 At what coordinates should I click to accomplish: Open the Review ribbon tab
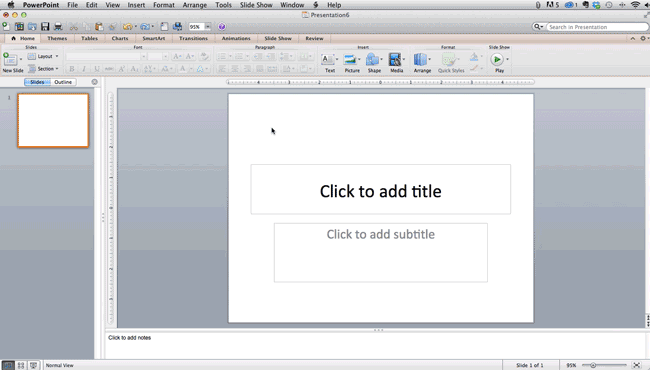pyautogui.click(x=314, y=38)
